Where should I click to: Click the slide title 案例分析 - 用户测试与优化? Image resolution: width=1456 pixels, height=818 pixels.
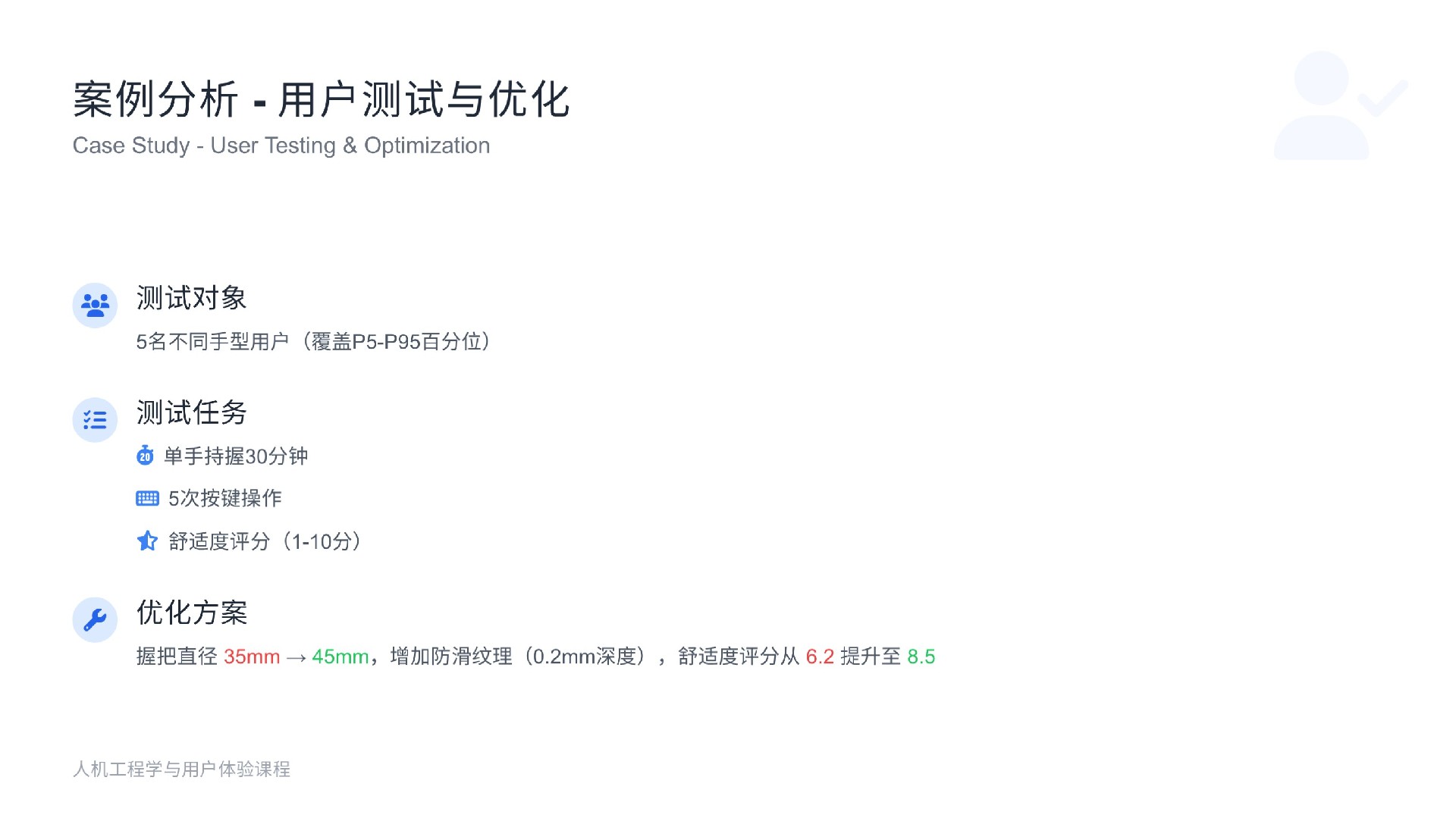pyautogui.click(x=321, y=99)
